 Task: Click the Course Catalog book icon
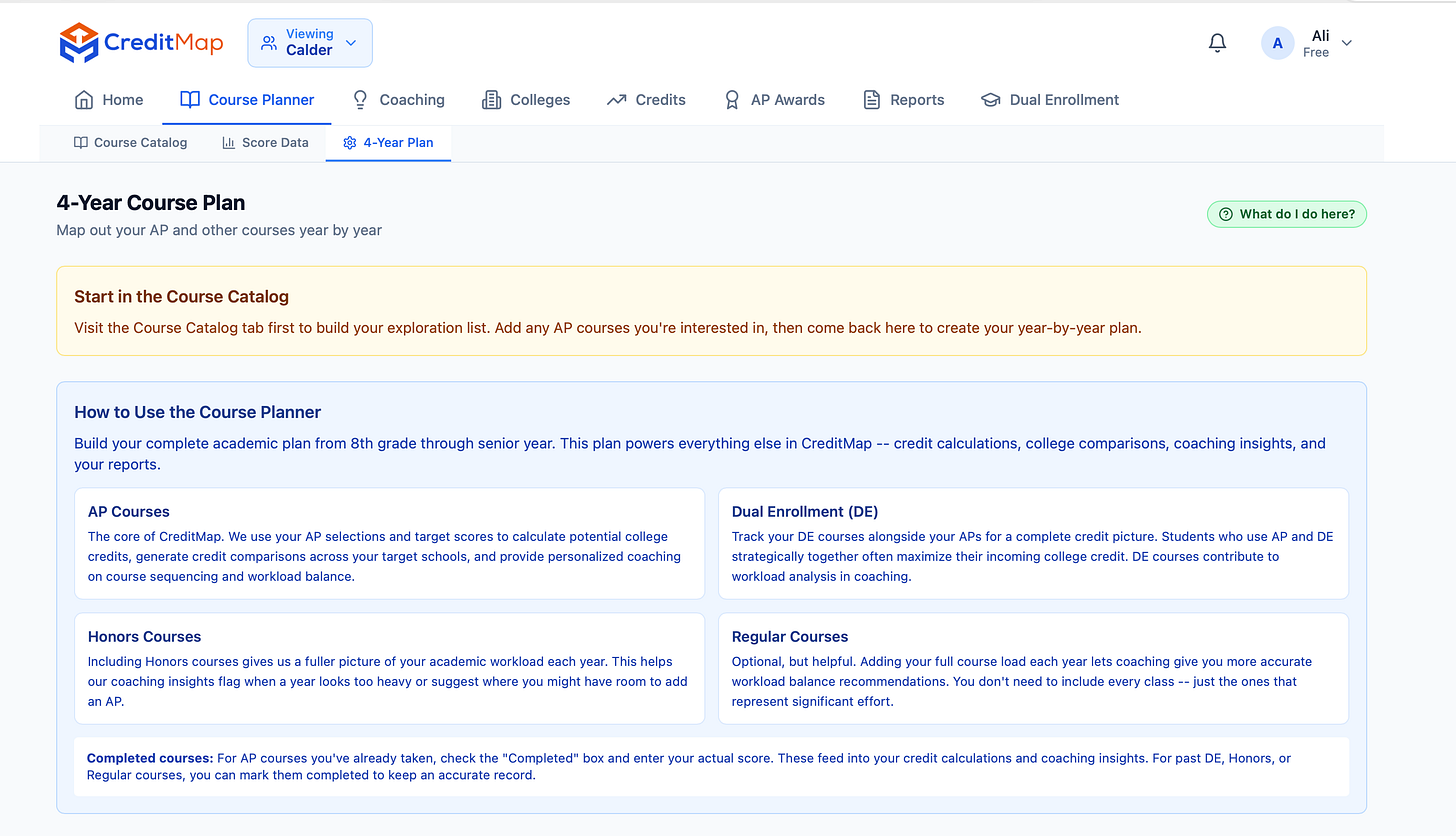point(81,143)
